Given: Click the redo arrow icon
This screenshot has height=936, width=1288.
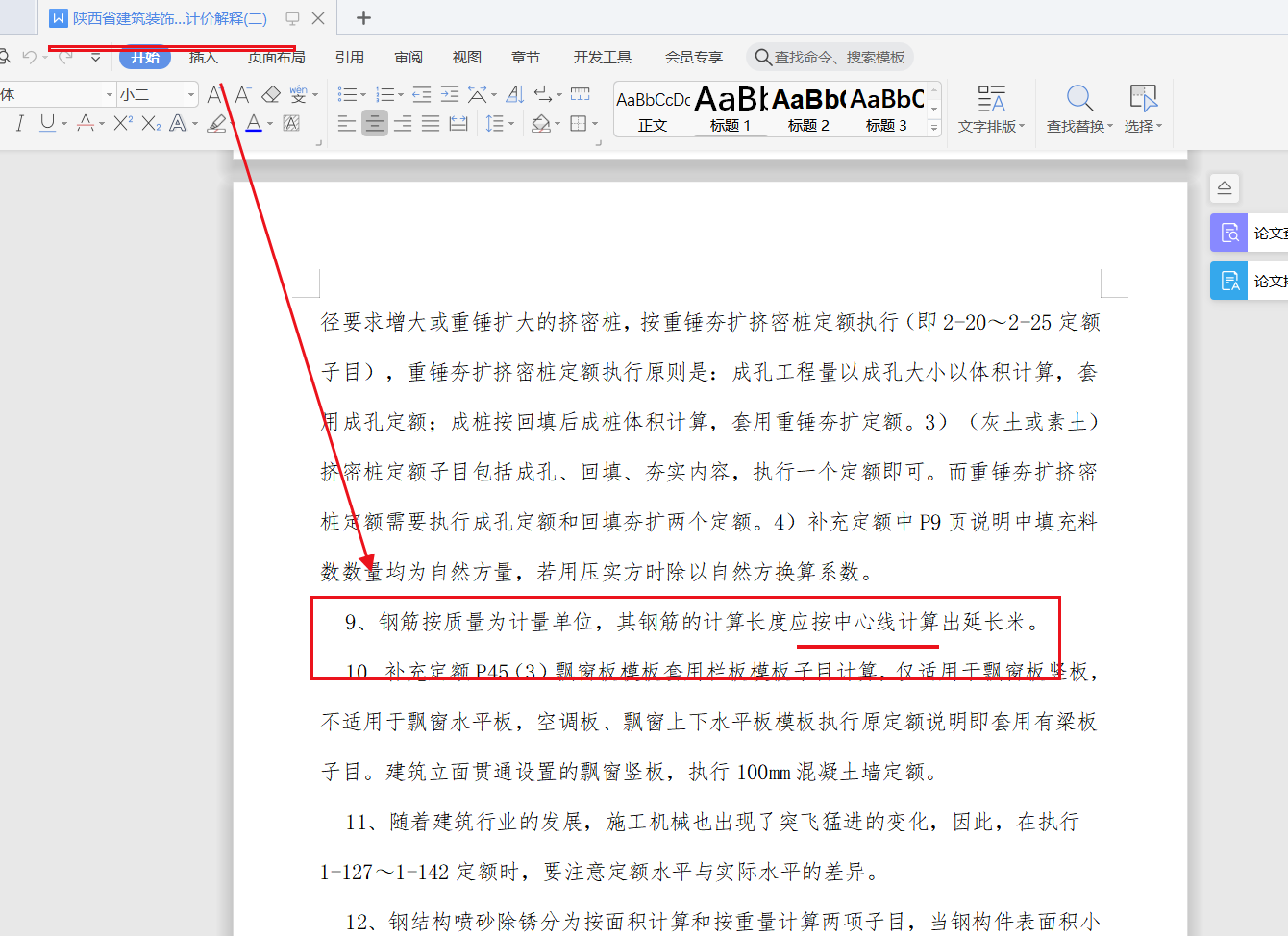Looking at the screenshot, I should pyautogui.click(x=64, y=58).
